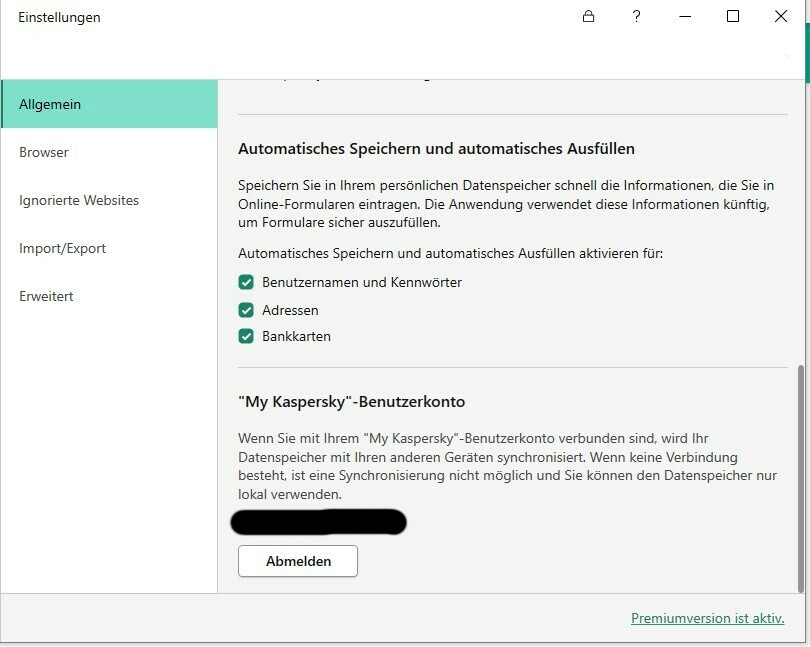Minimize the Einstellungen window
Viewport: 810px width, 647px height.
click(685, 17)
